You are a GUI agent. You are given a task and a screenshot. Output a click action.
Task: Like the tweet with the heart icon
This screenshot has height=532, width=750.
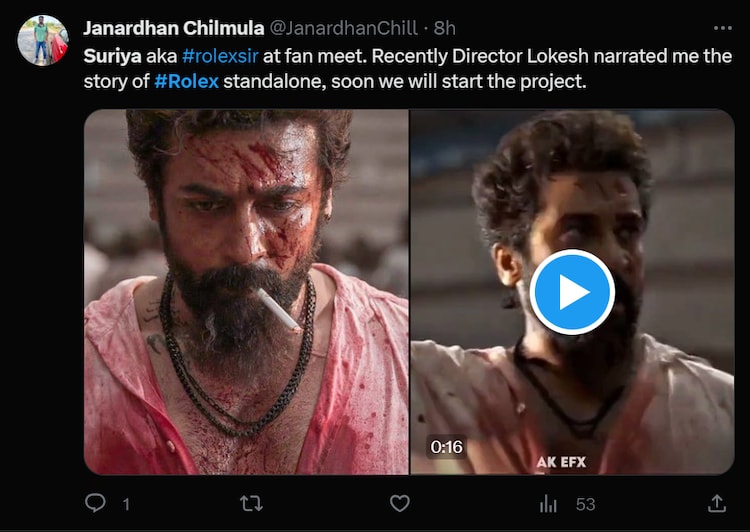click(x=399, y=502)
